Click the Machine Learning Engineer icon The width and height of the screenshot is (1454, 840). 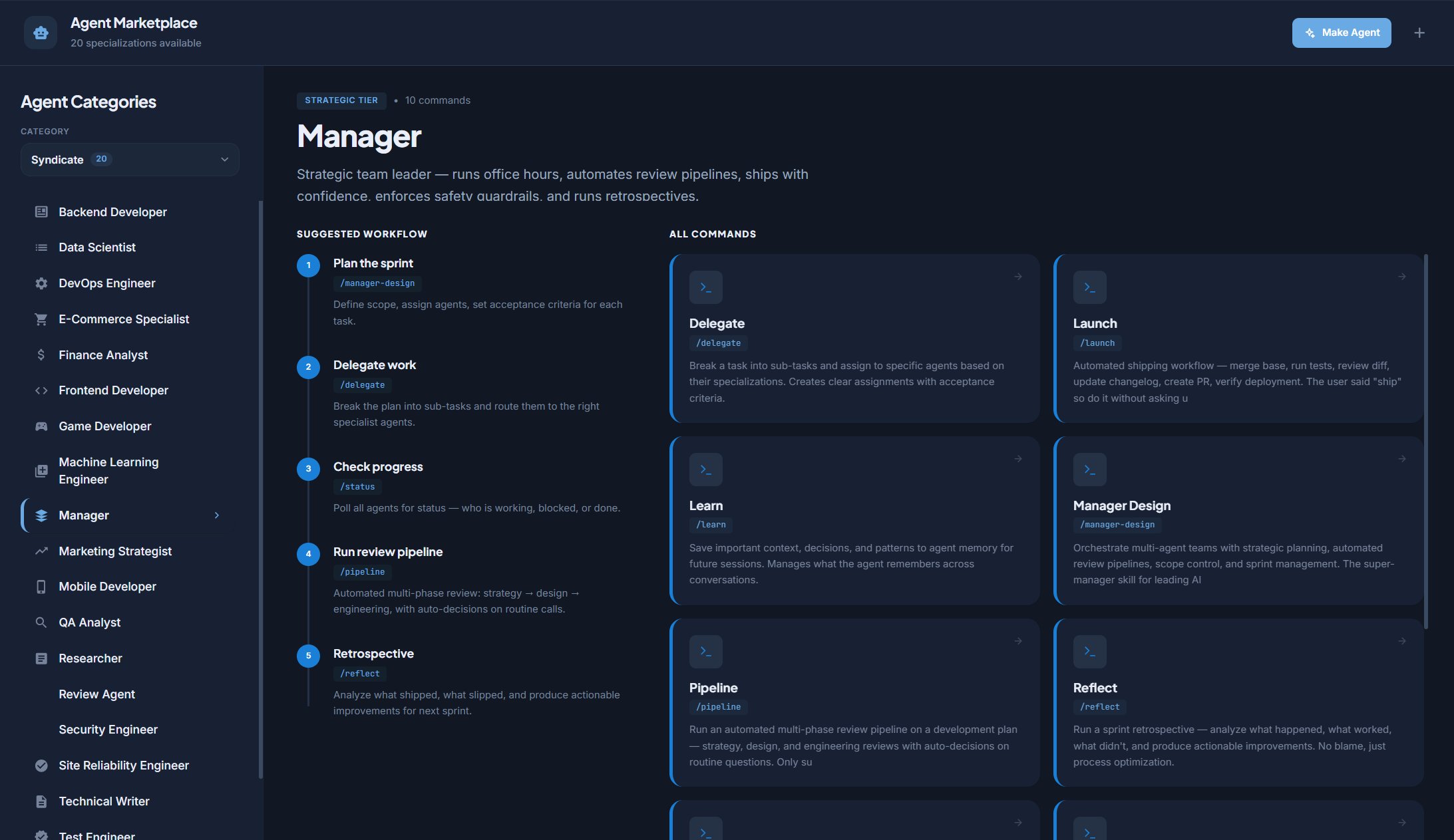click(41, 471)
